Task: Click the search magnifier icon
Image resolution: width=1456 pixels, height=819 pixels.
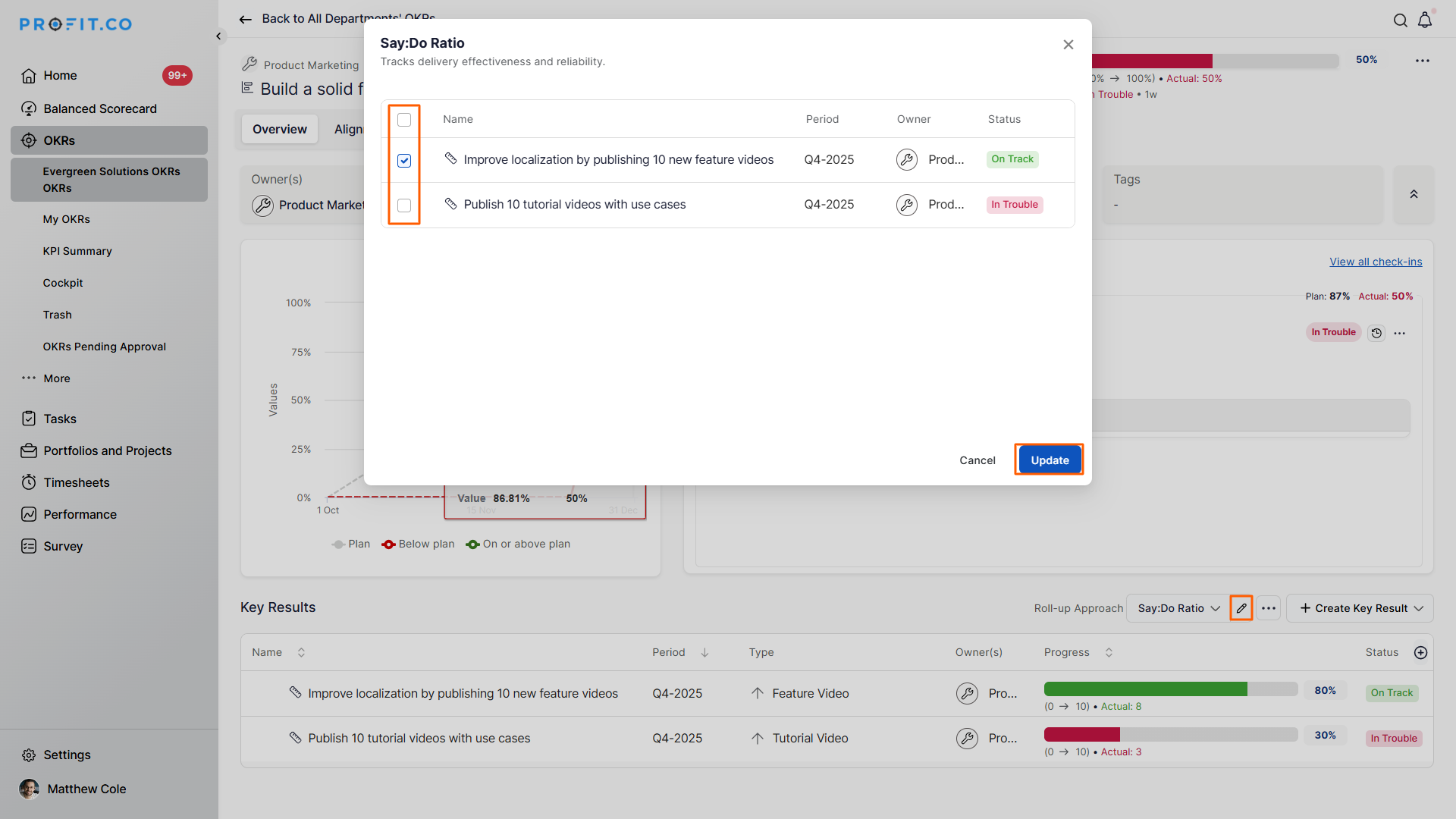Action: [x=1400, y=20]
